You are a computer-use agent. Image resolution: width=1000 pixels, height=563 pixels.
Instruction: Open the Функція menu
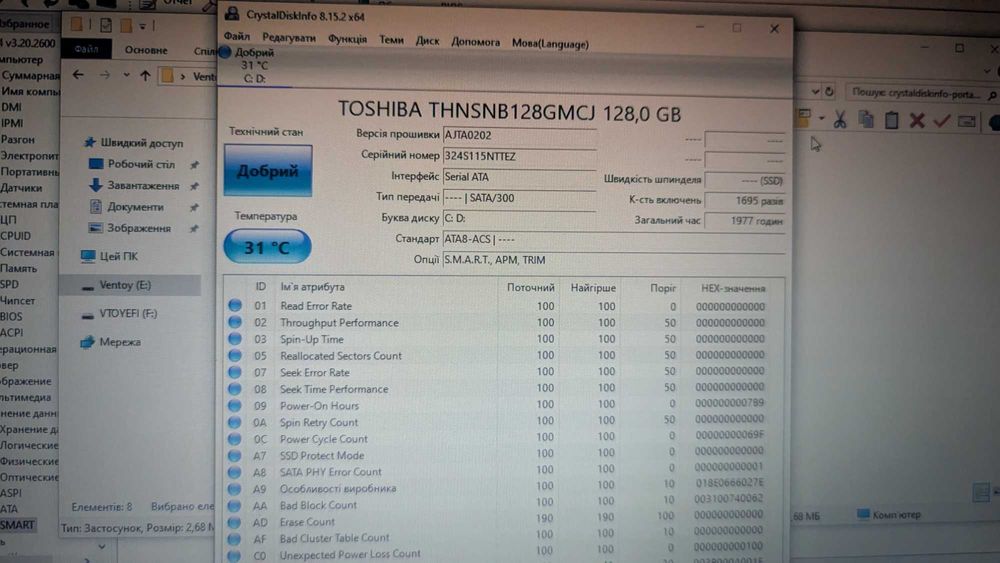347,40
